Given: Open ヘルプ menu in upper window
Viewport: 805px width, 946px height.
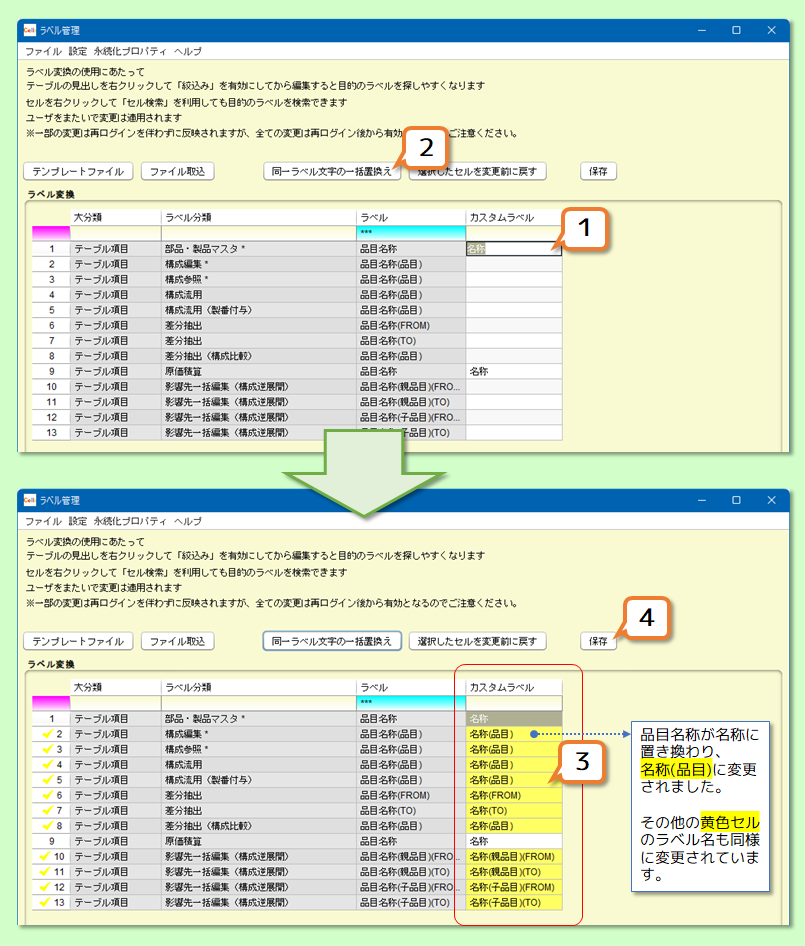Looking at the screenshot, I should point(188,51).
